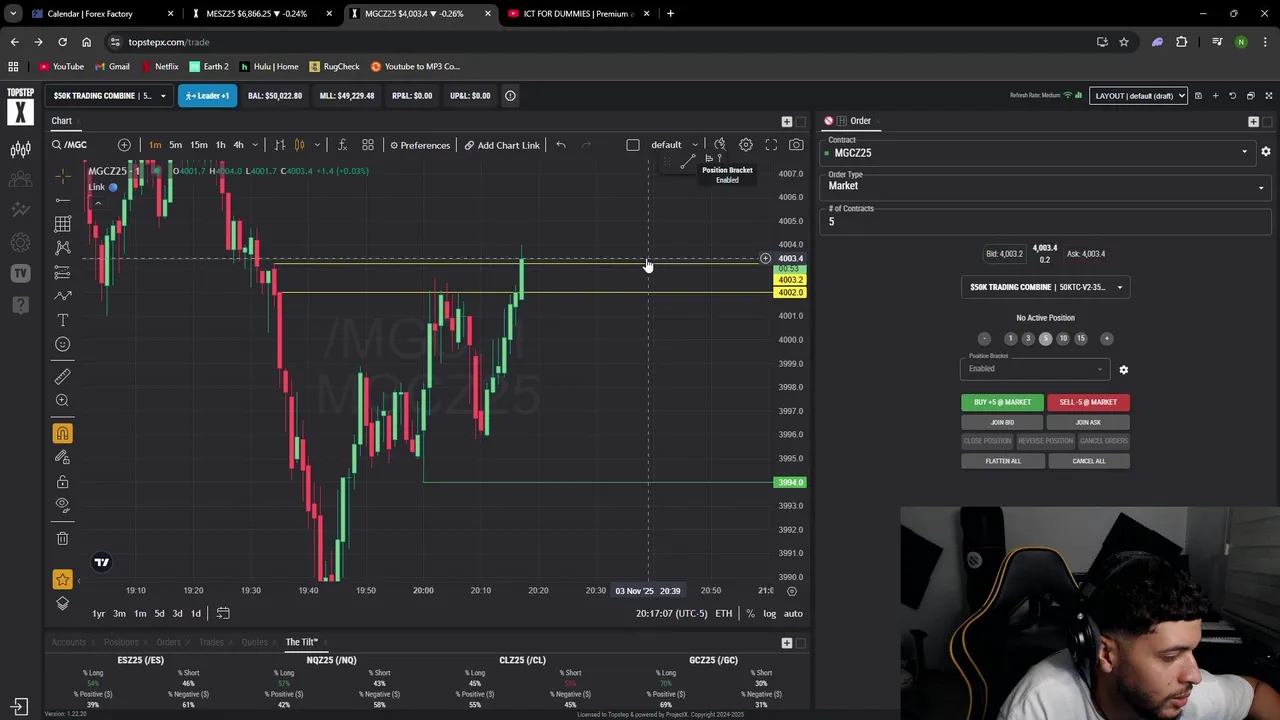Toggle the magnet mode tool

click(62, 433)
